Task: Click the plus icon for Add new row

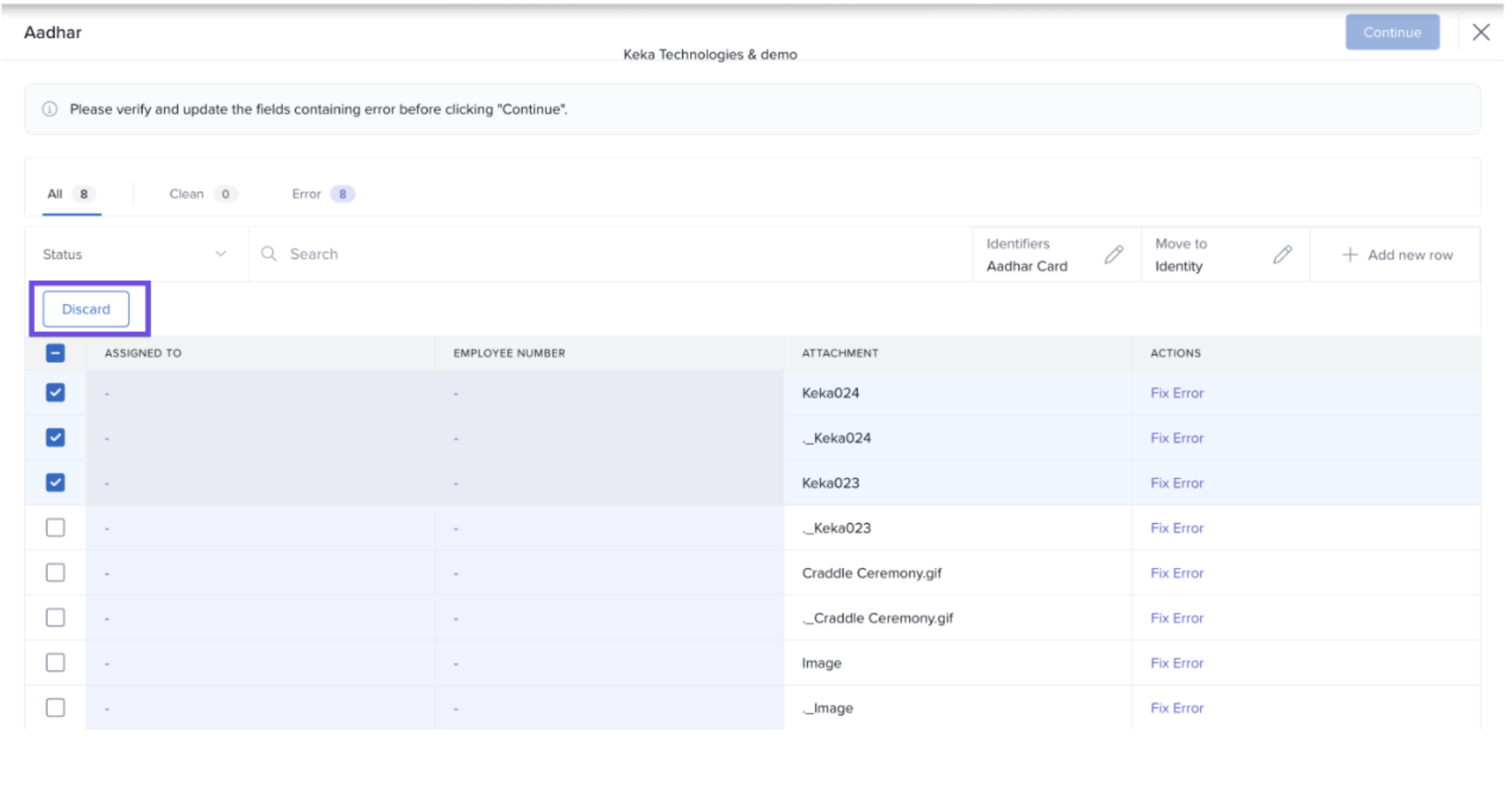Action: coord(1350,255)
